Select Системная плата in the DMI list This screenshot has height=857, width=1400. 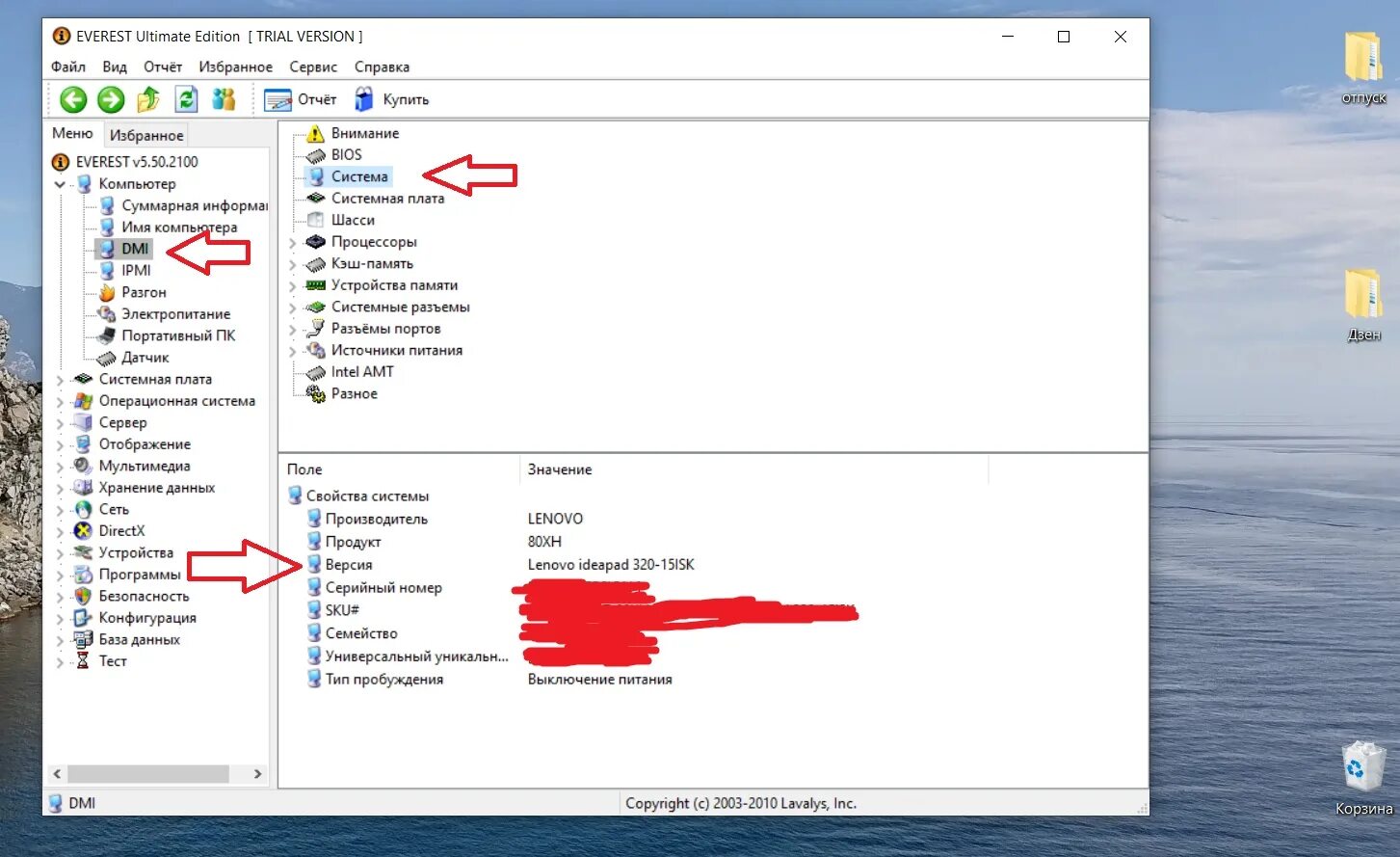coord(387,199)
